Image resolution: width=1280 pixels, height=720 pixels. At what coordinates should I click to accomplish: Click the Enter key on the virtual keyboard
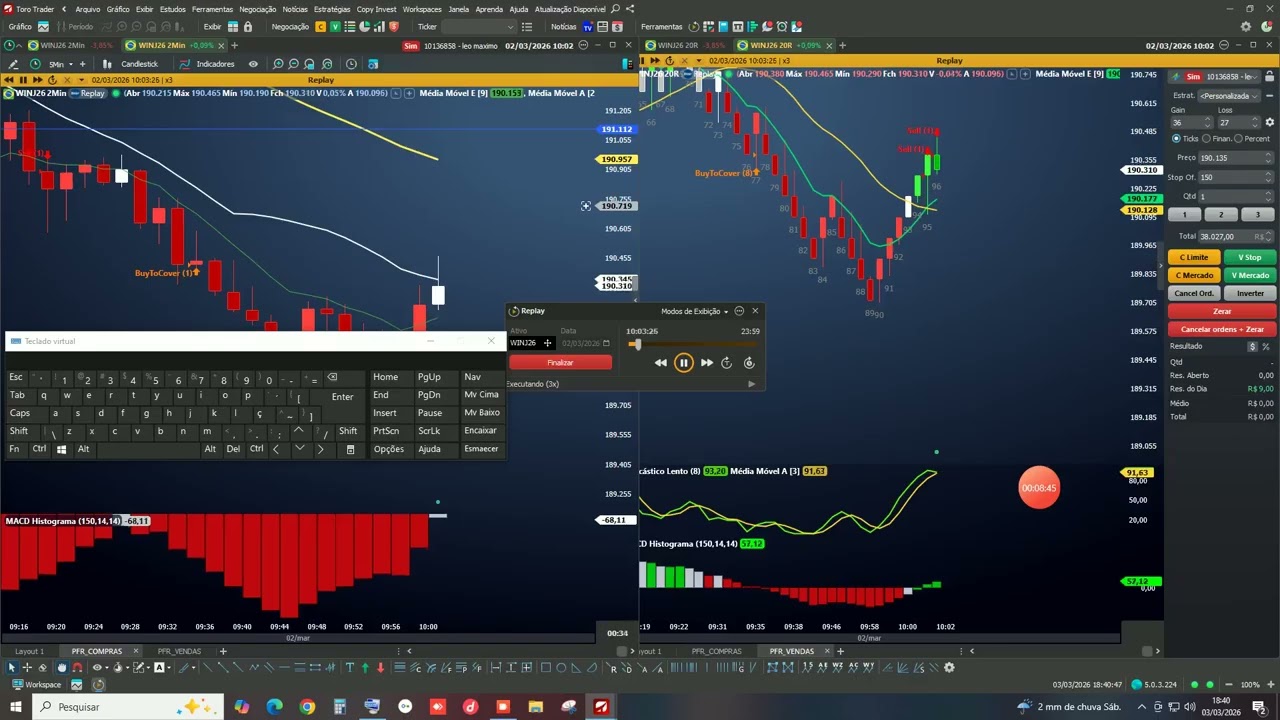342,397
